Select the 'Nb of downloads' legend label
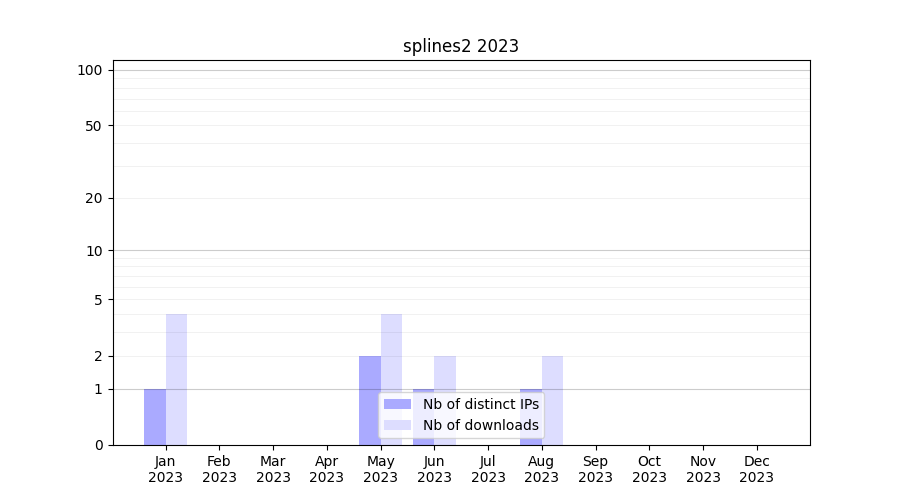Viewport: 900px width, 500px height. click(x=480, y=425)
